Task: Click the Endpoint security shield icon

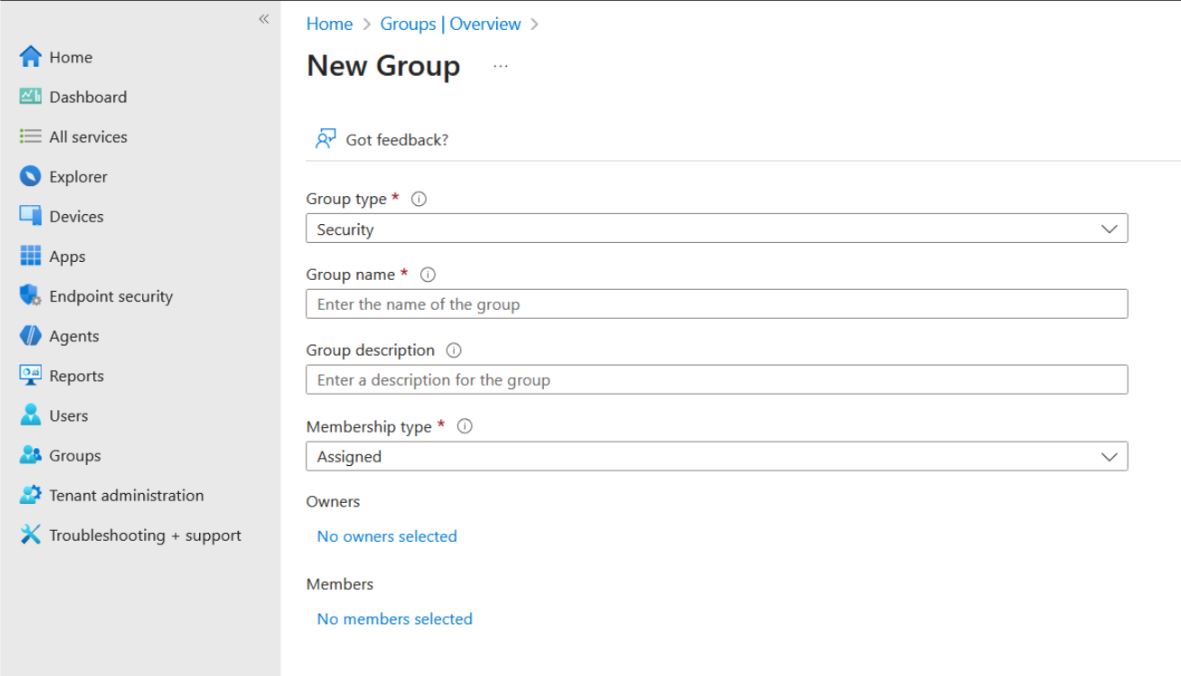Action: 30,297
